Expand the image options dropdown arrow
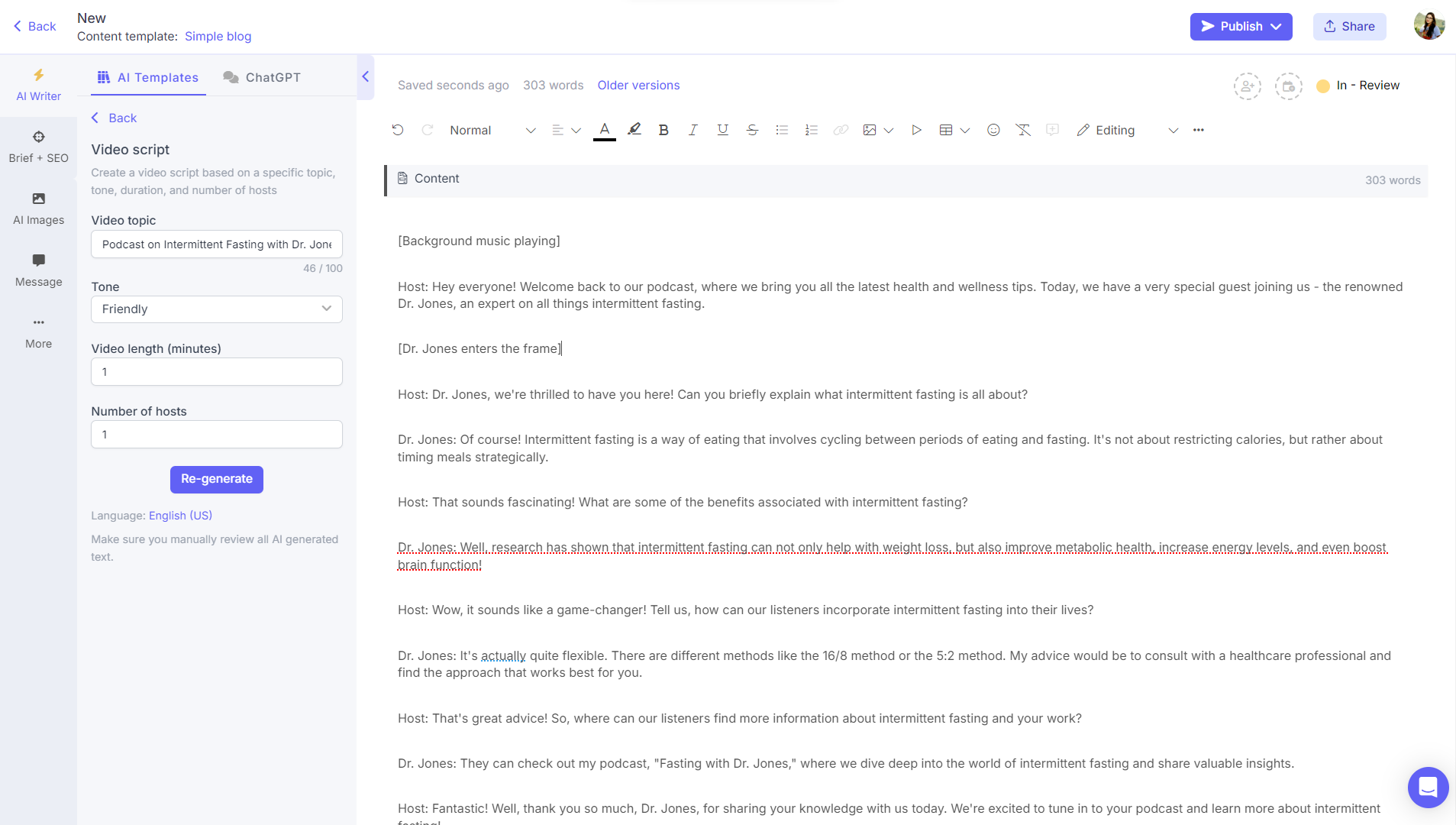The width and height of the screenshot is (1456, 825). click(889, 131)
